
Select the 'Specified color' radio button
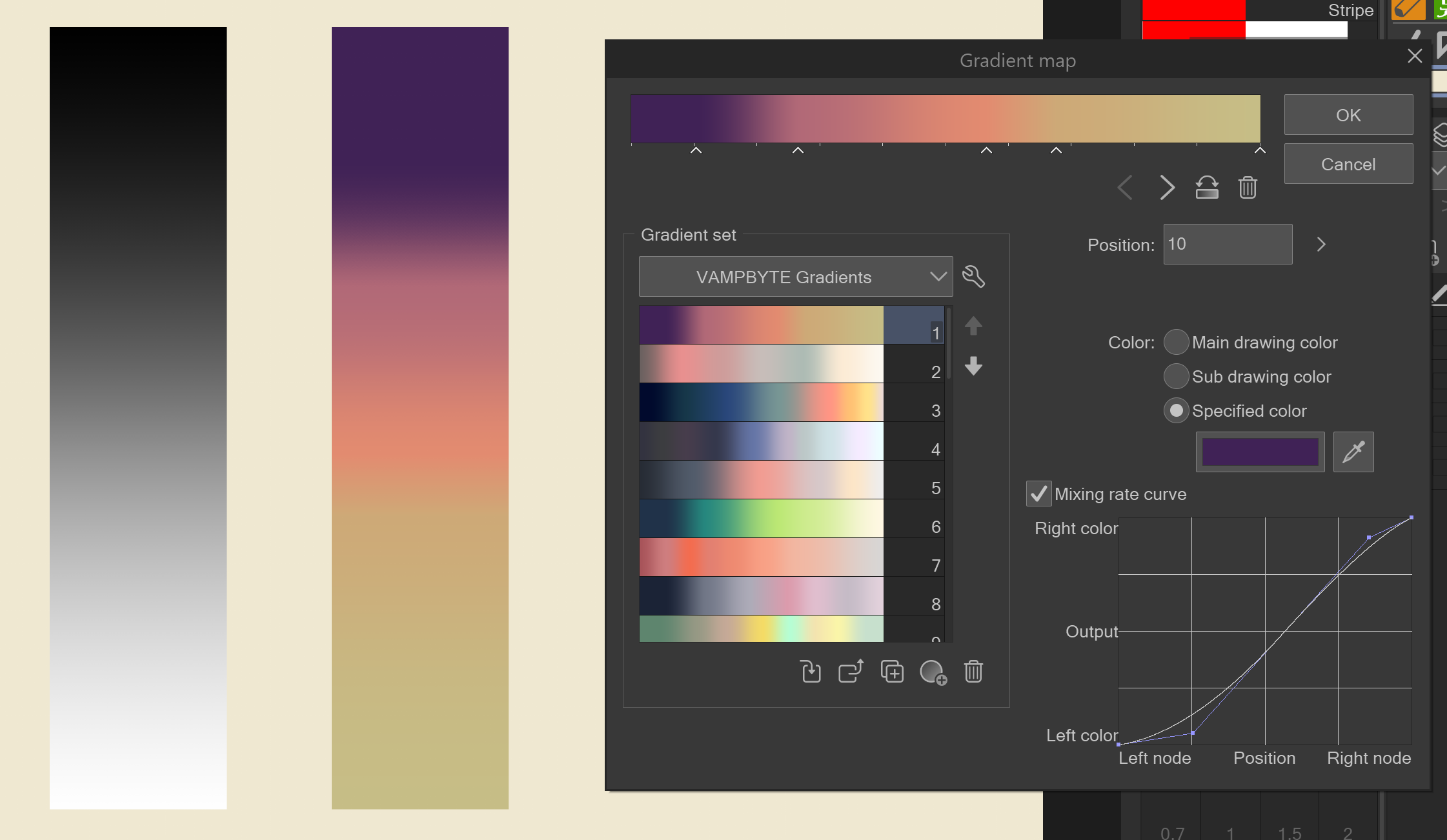coord(1177,411)
